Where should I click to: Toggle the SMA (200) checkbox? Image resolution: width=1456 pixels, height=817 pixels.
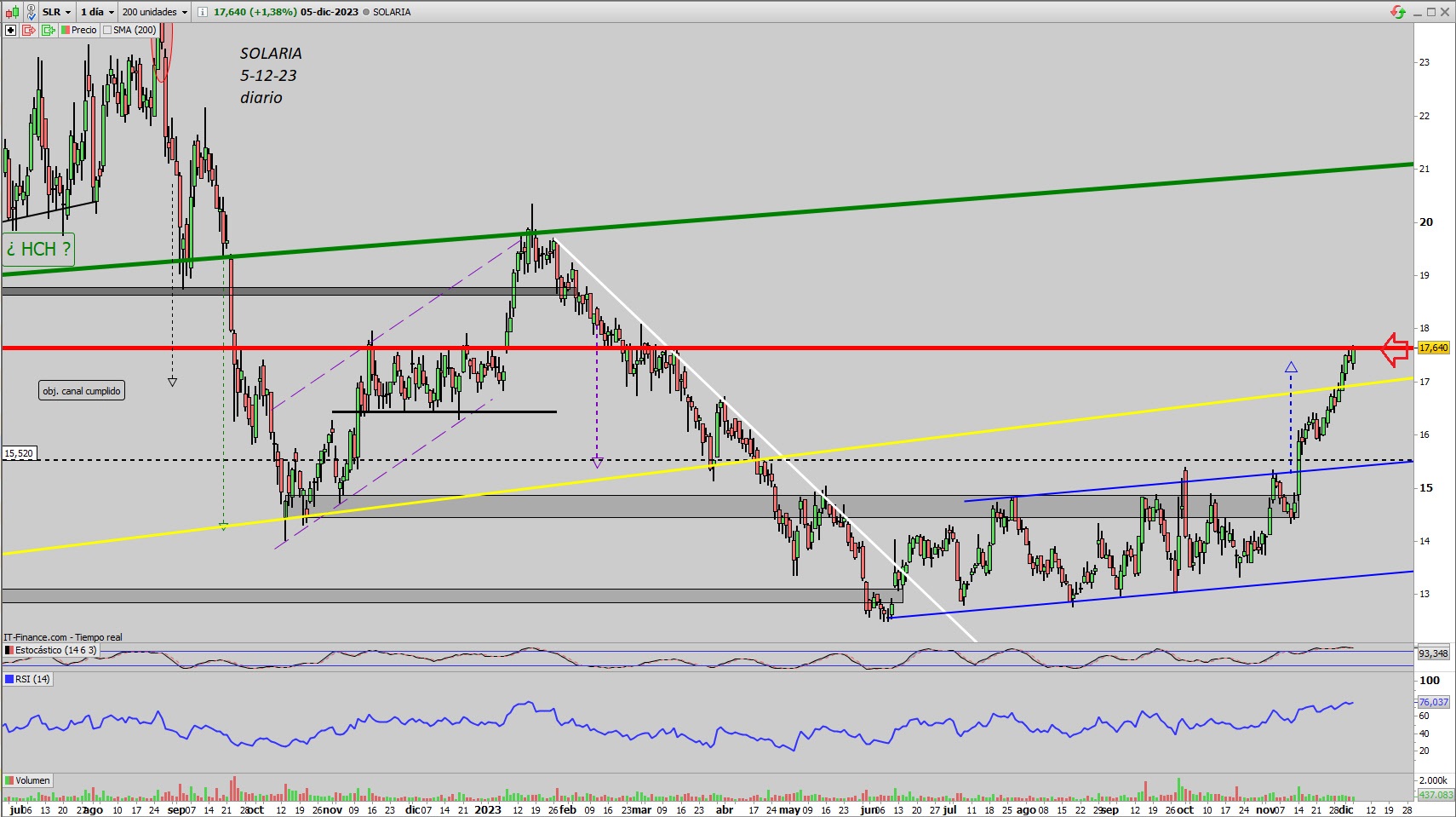tap(107, 30)
